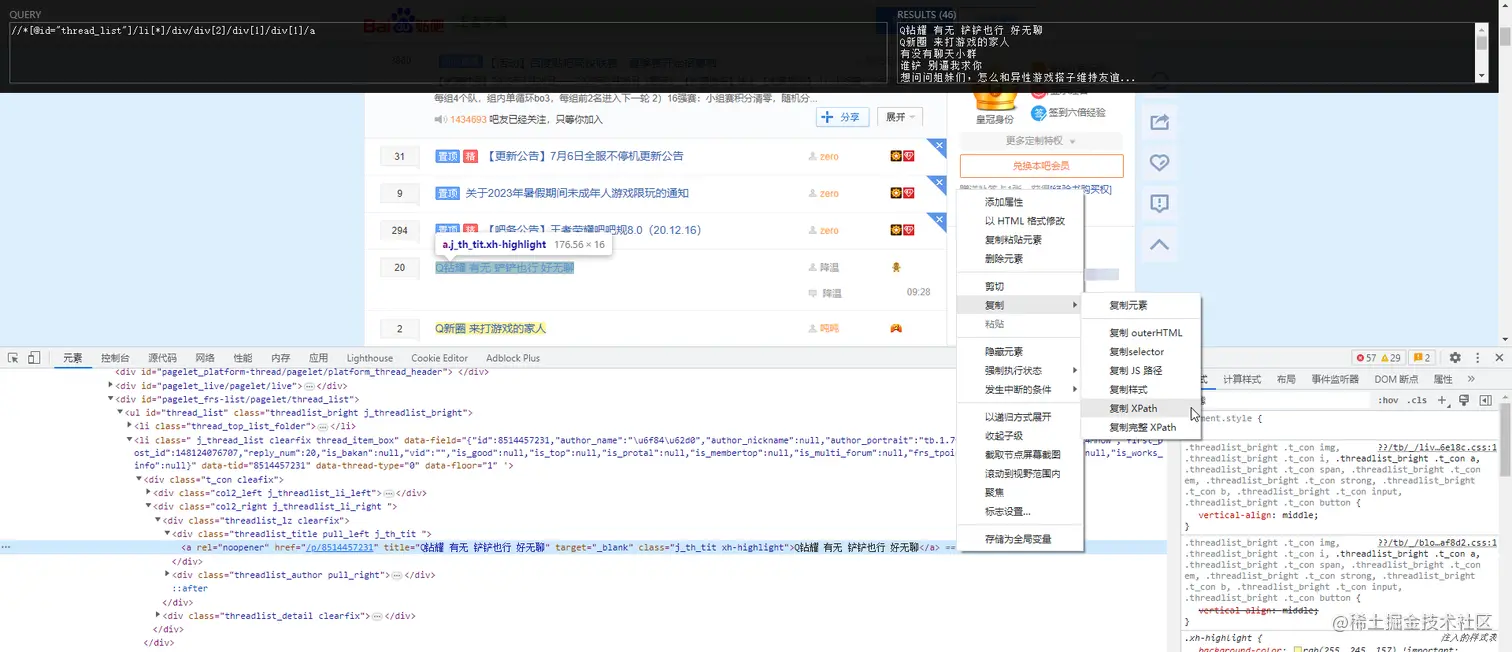The width and height of the screenshot is (1512, 652).
Task: Open the ??/tb/_/liv…6e18c.css:1 stylesheet link
Action: [1437, 449]
